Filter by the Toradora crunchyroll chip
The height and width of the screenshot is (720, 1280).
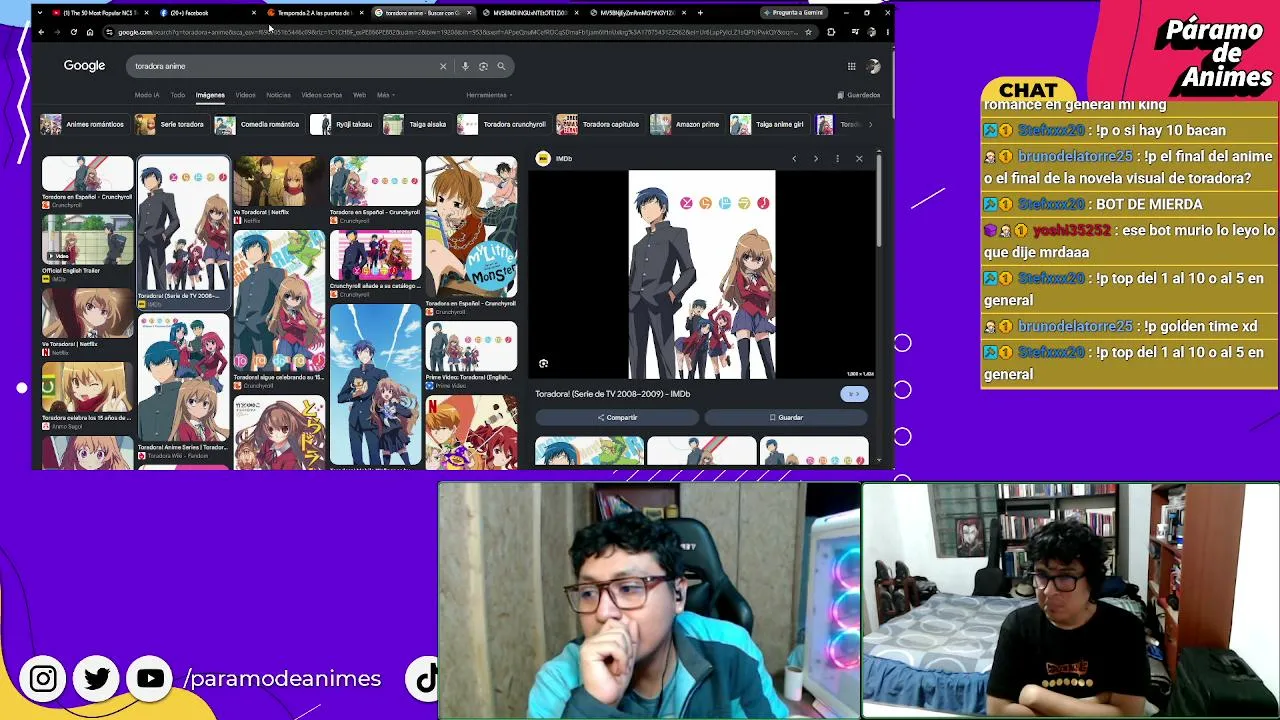click(502, 124)
